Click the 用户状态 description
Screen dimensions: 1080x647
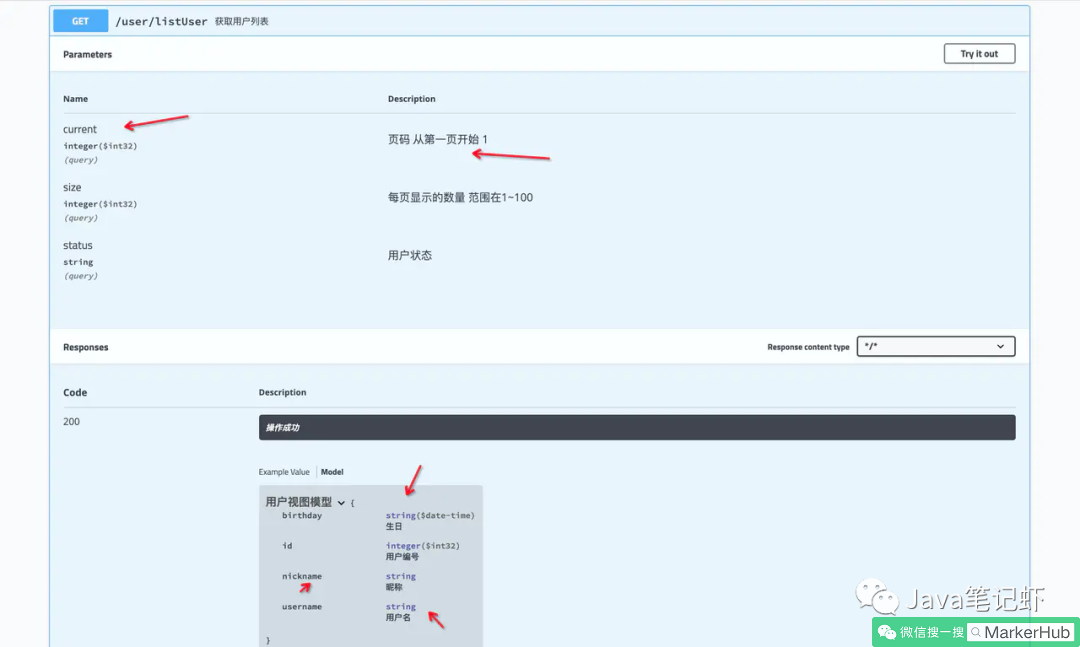point(410,255)
